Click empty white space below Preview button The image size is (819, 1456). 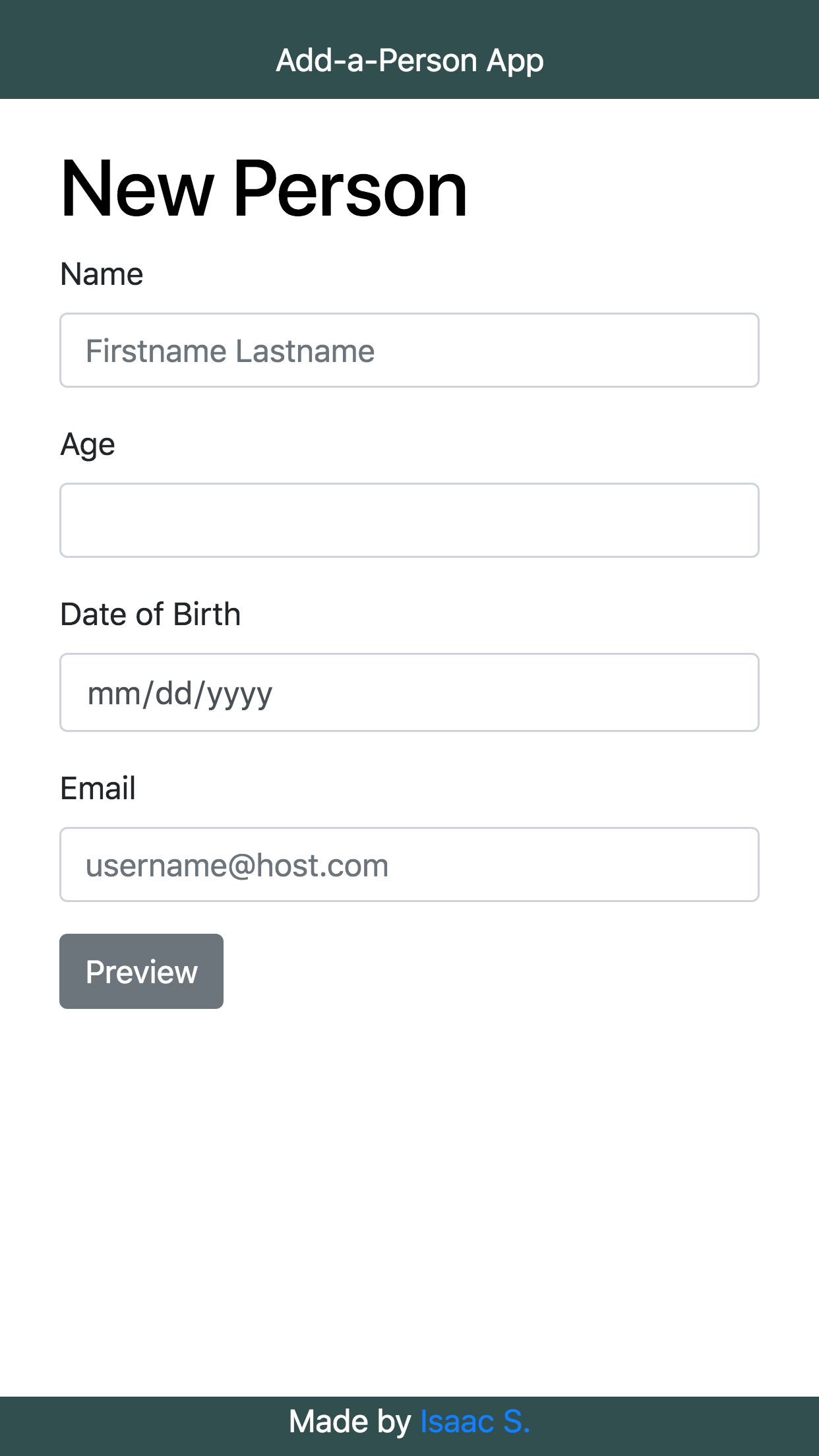pos(409,1187)
